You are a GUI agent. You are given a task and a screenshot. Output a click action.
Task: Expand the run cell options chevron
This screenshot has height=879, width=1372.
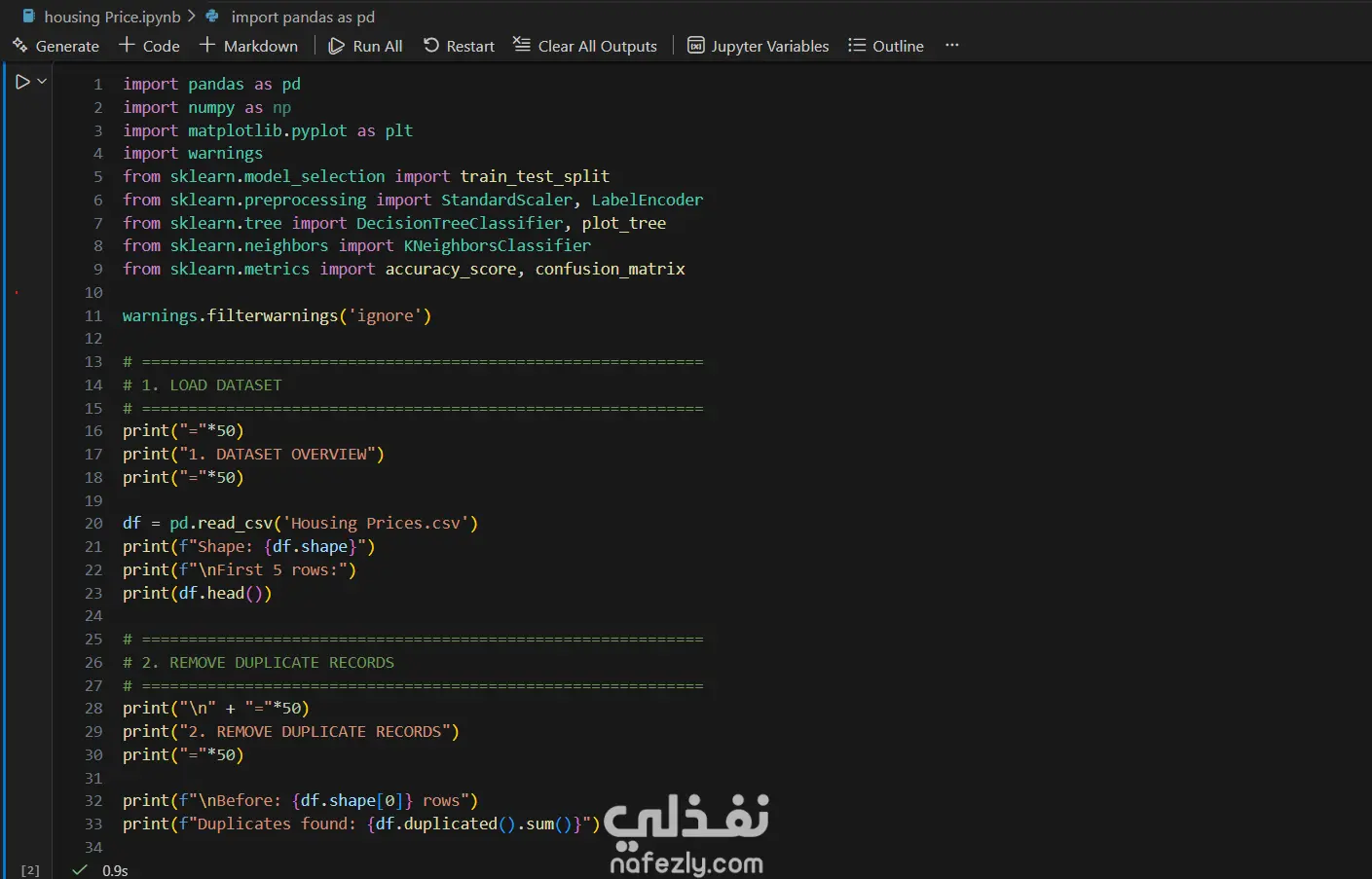coord(42,82)
